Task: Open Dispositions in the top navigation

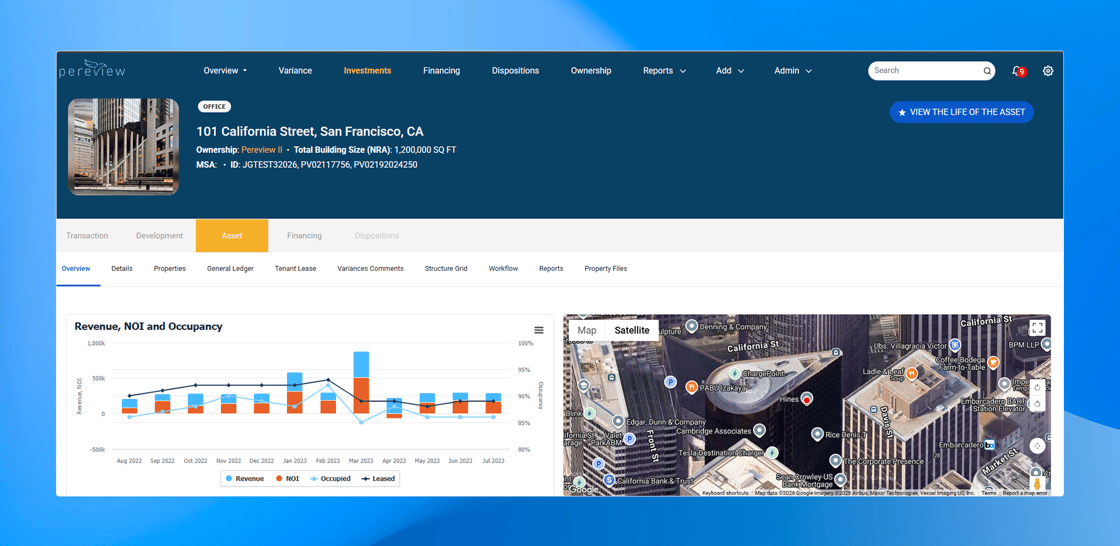Action: 516,71
